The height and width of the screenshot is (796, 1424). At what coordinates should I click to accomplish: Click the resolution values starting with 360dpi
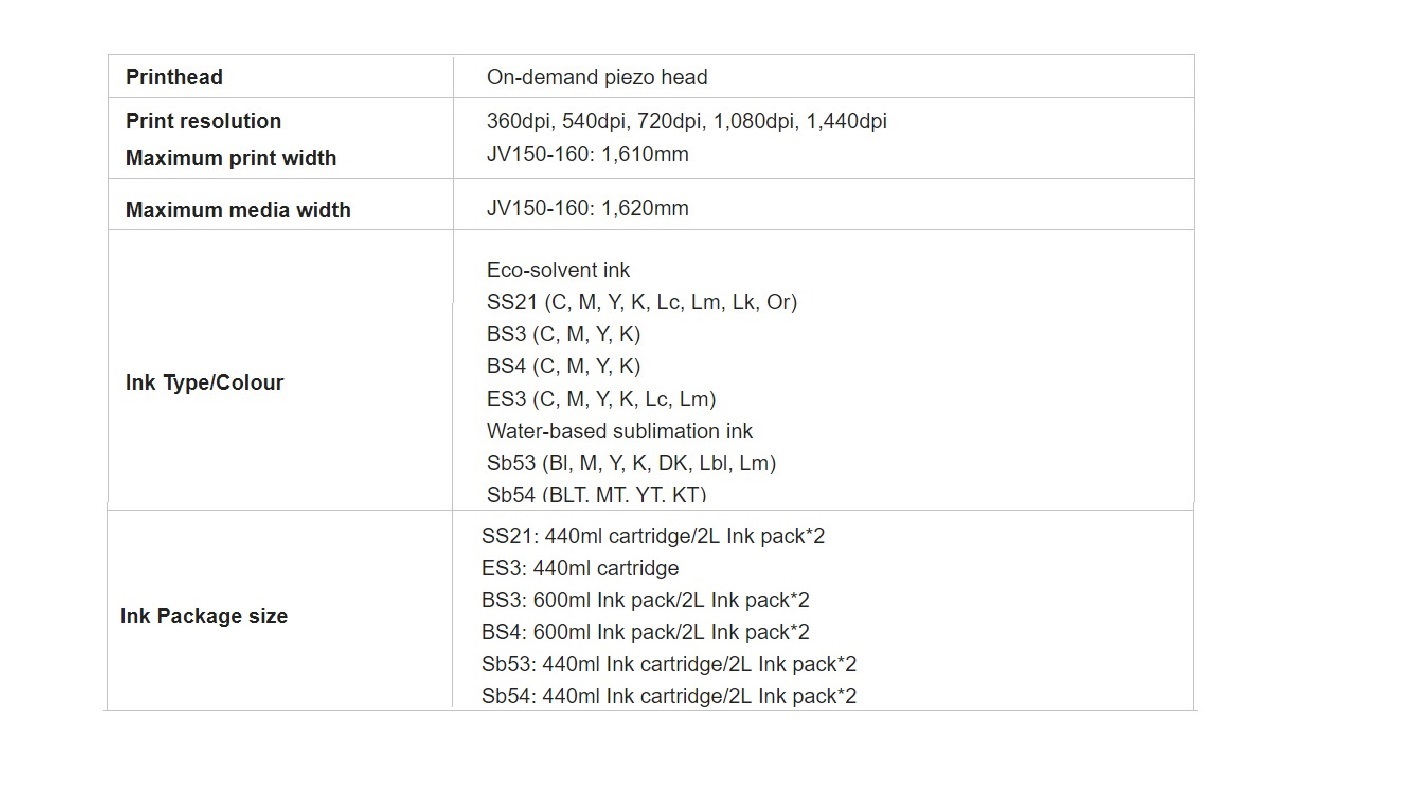point(686,121)
